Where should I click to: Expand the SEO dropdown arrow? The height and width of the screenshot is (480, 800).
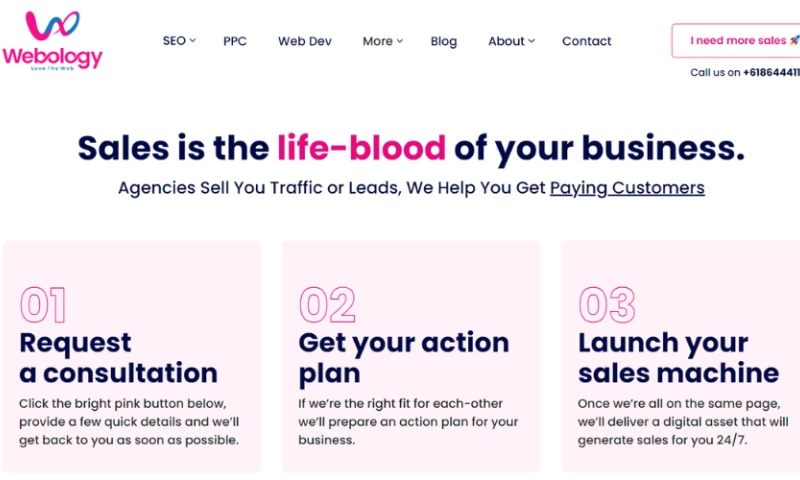[193, 40]
